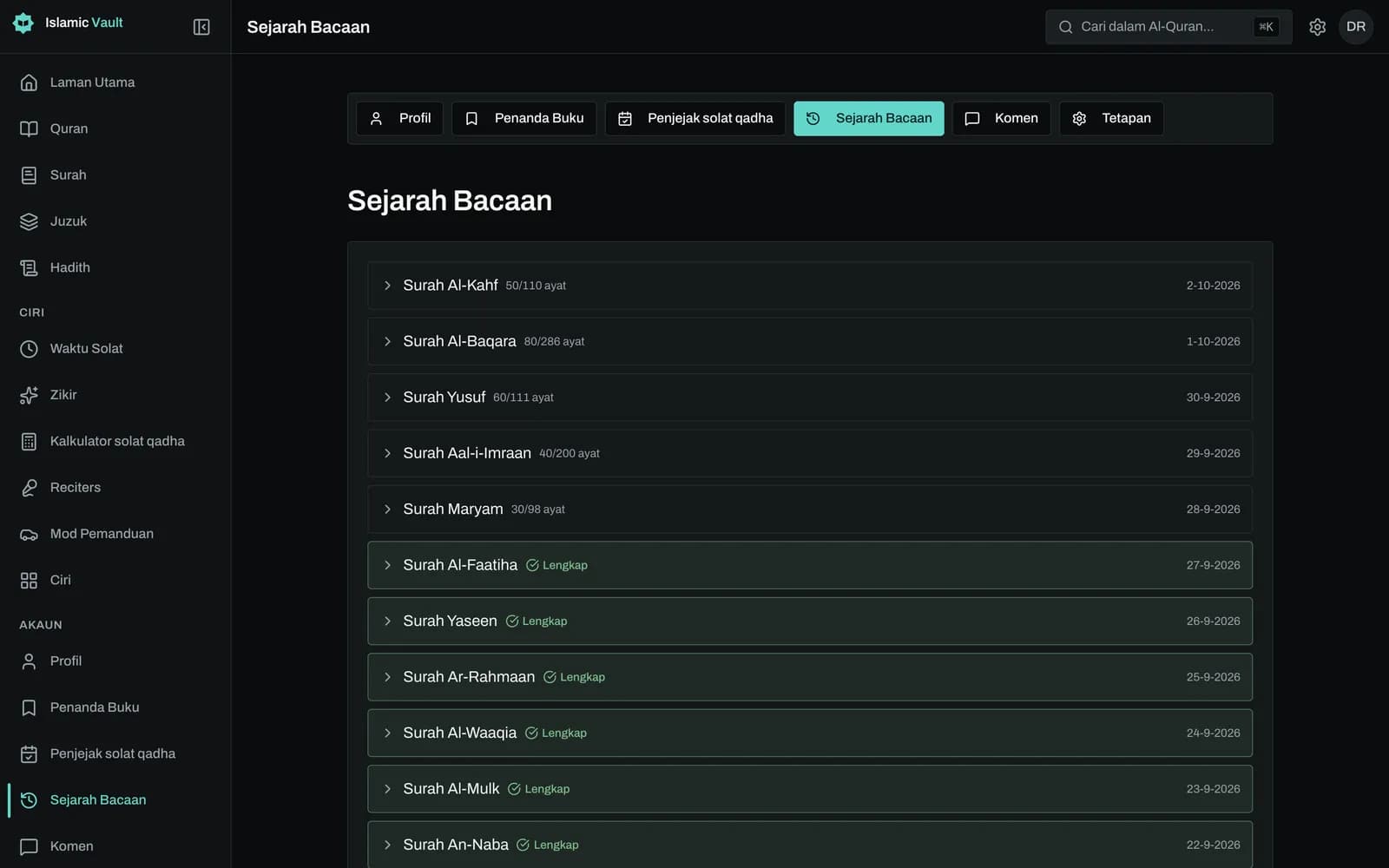Expand Surah Al-Mulk history entry
The height and width of the screenshot is (868, 1389).
point(810,789)
